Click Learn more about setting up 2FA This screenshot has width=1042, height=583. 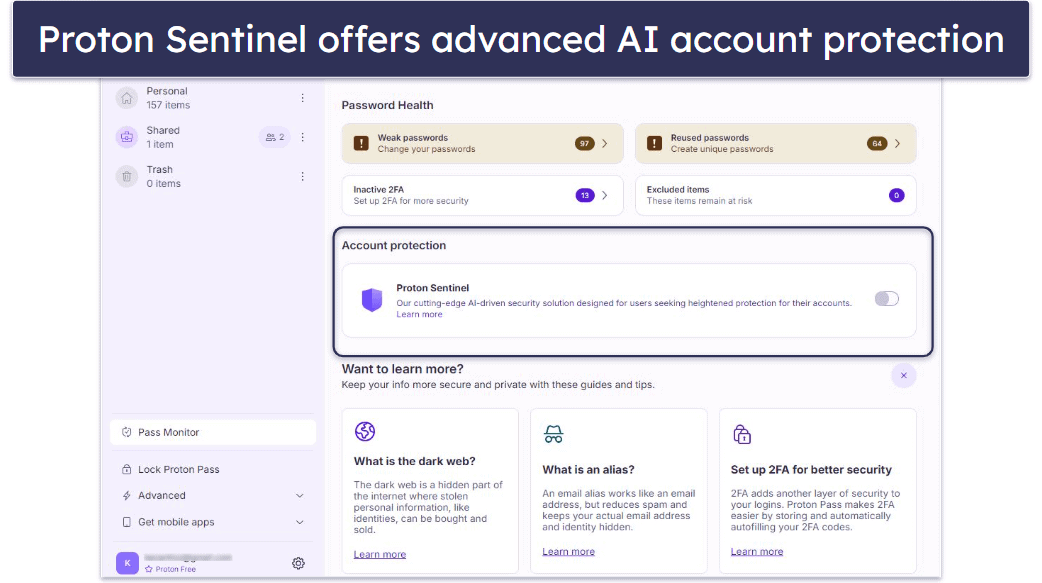[x=757, y=552]
